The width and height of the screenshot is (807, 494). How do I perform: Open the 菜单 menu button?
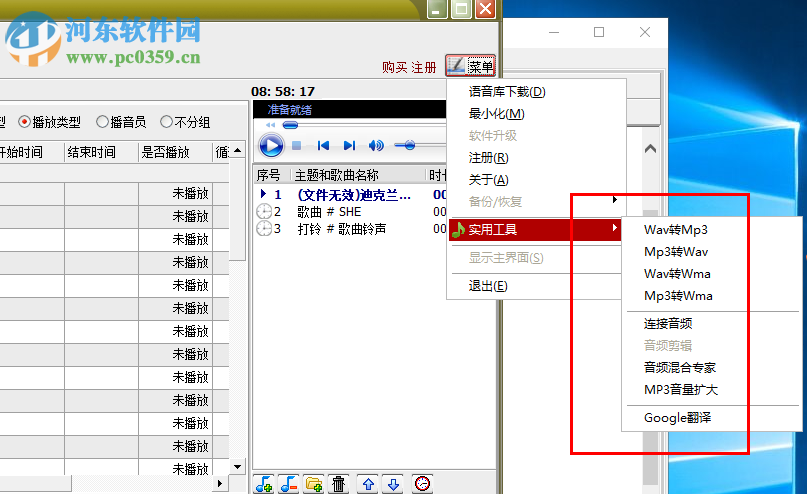470,66
